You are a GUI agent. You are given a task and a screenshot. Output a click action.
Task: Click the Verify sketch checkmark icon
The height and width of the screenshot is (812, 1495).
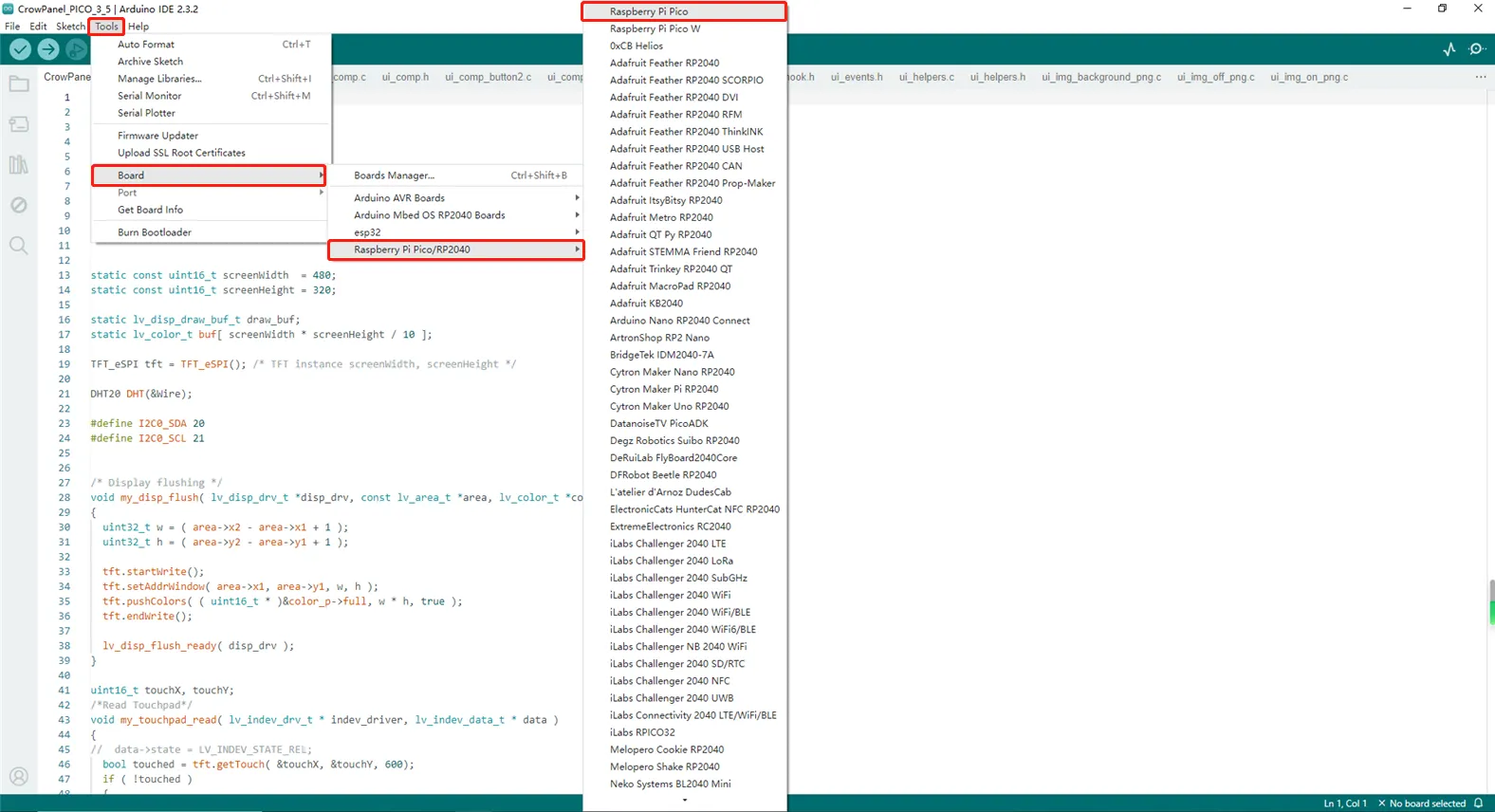click(20, 49)
